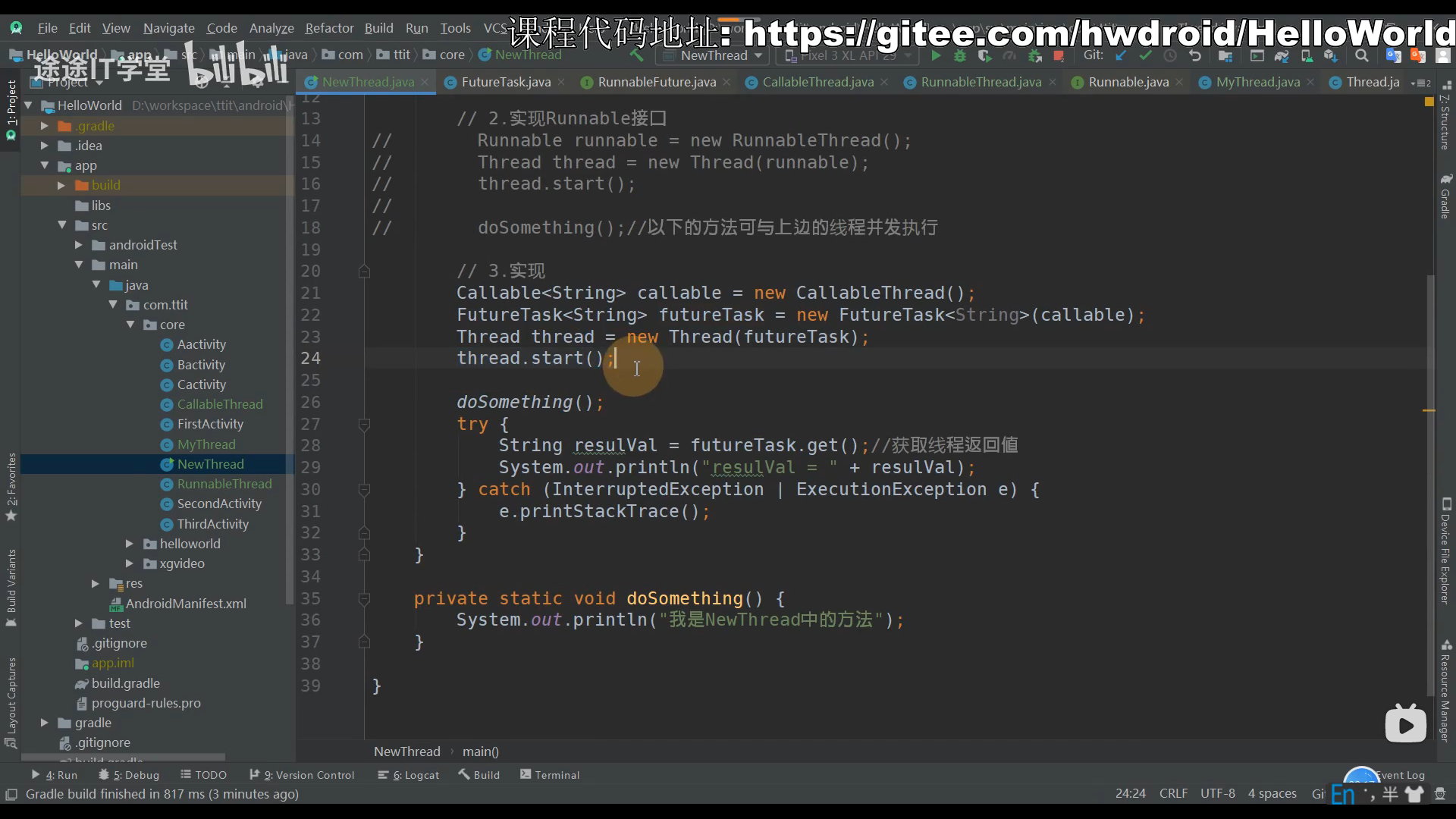Expand the res folder
The image size is (1456, 819).
point(96,583)
